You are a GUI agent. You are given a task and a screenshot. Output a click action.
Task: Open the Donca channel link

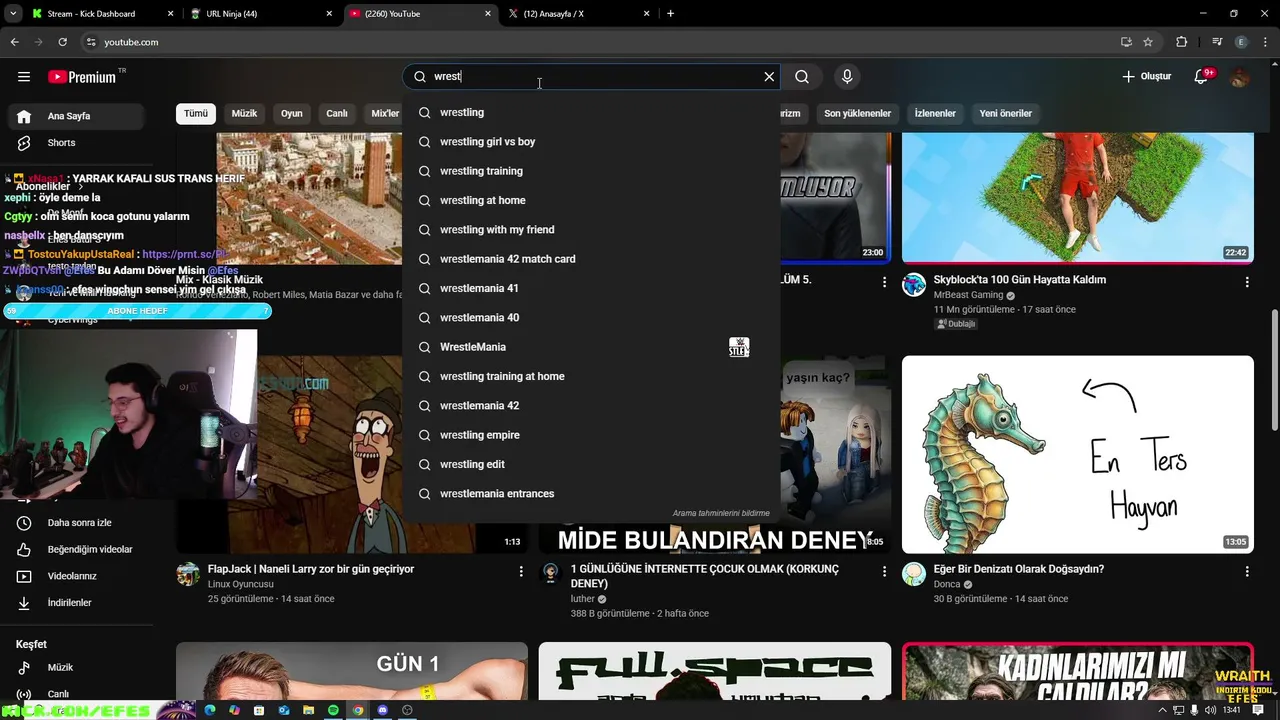(946, 584)
